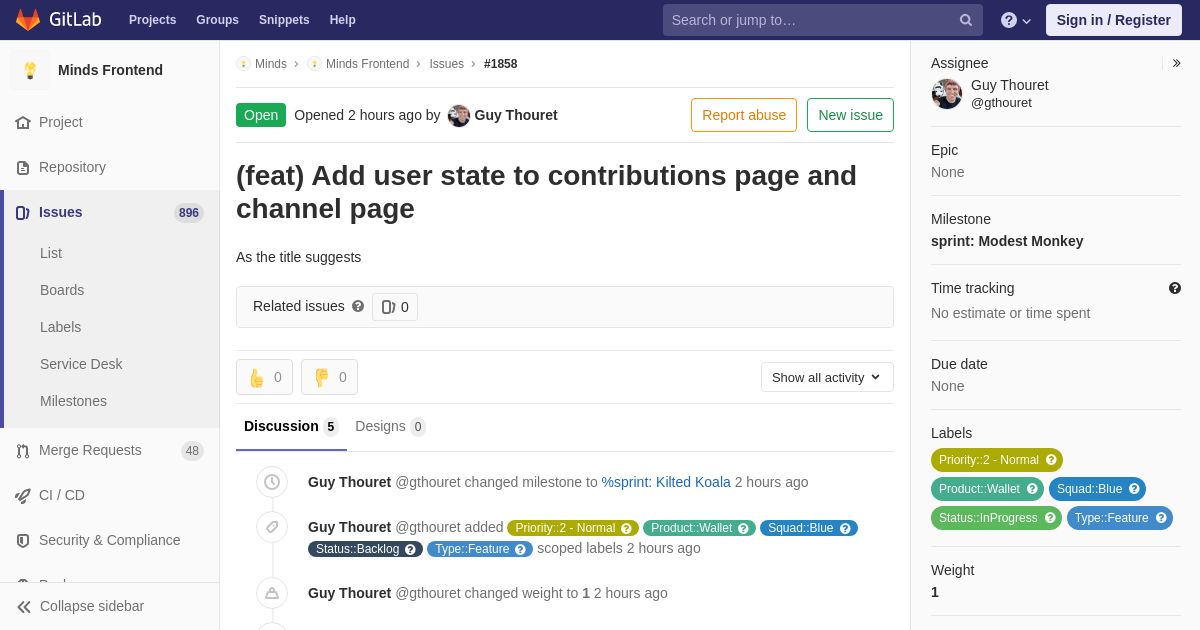Switch to the Discussion tab
1200x630 pixels.
pos(291,427)
